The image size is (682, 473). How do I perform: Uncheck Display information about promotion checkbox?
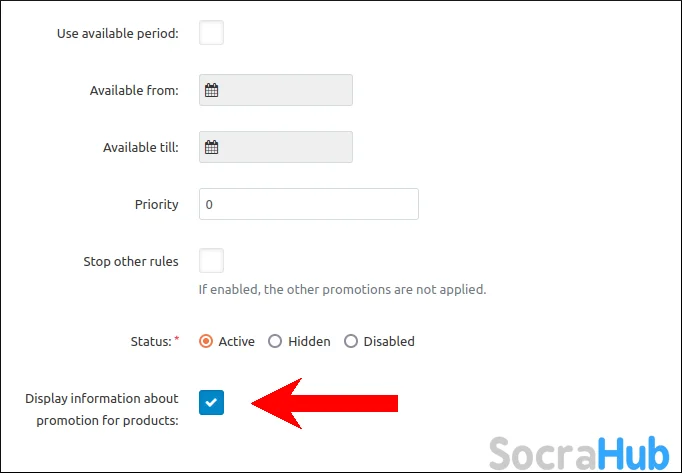211,402
